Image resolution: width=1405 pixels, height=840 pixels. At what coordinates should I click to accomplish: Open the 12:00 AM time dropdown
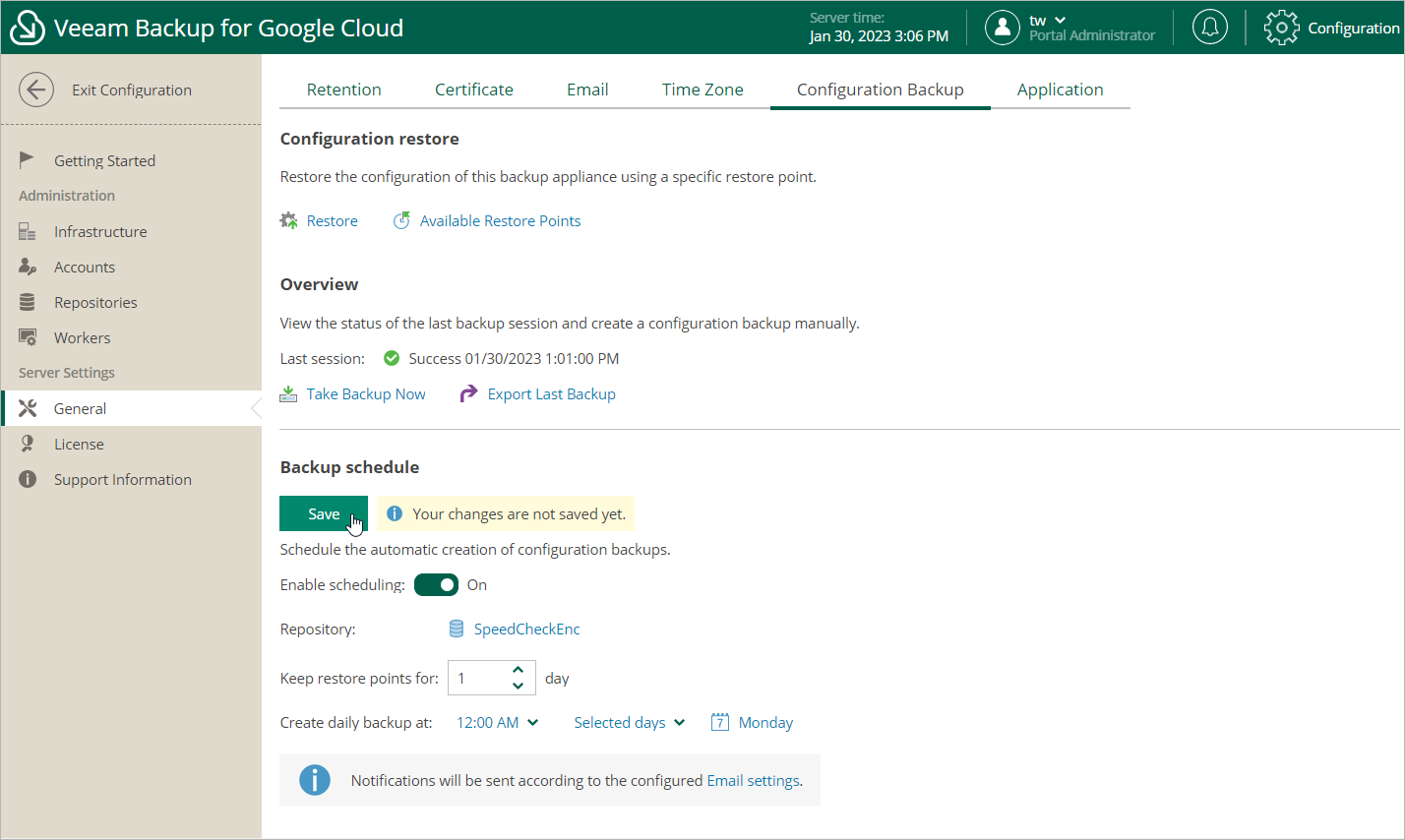(498, 722)
